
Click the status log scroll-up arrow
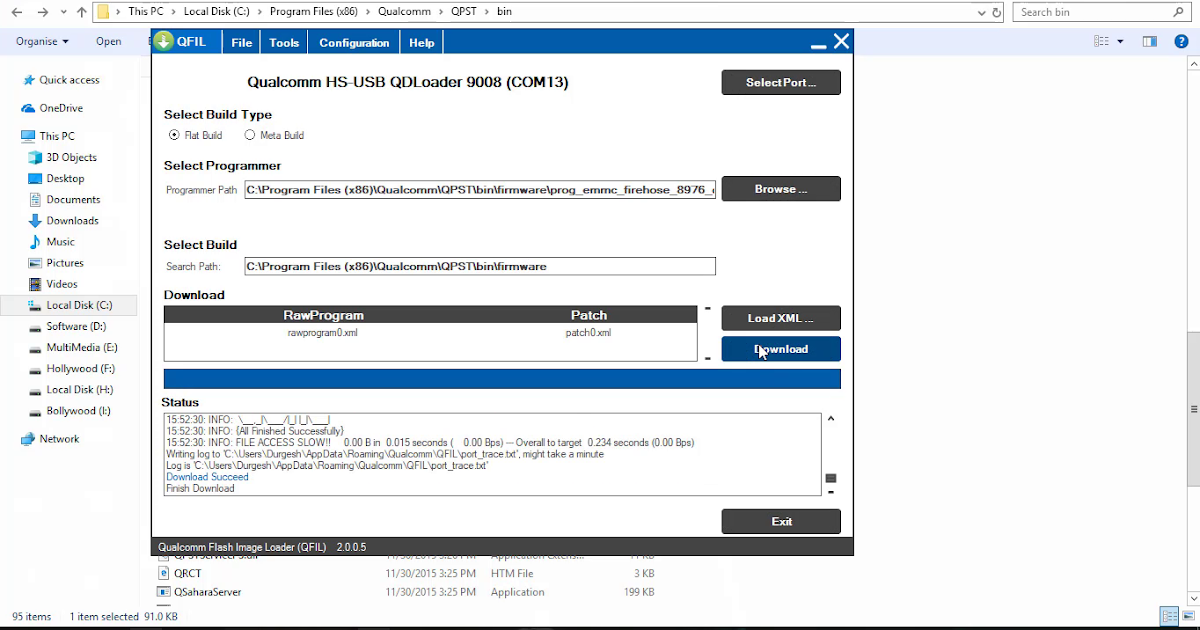(831, 418)
